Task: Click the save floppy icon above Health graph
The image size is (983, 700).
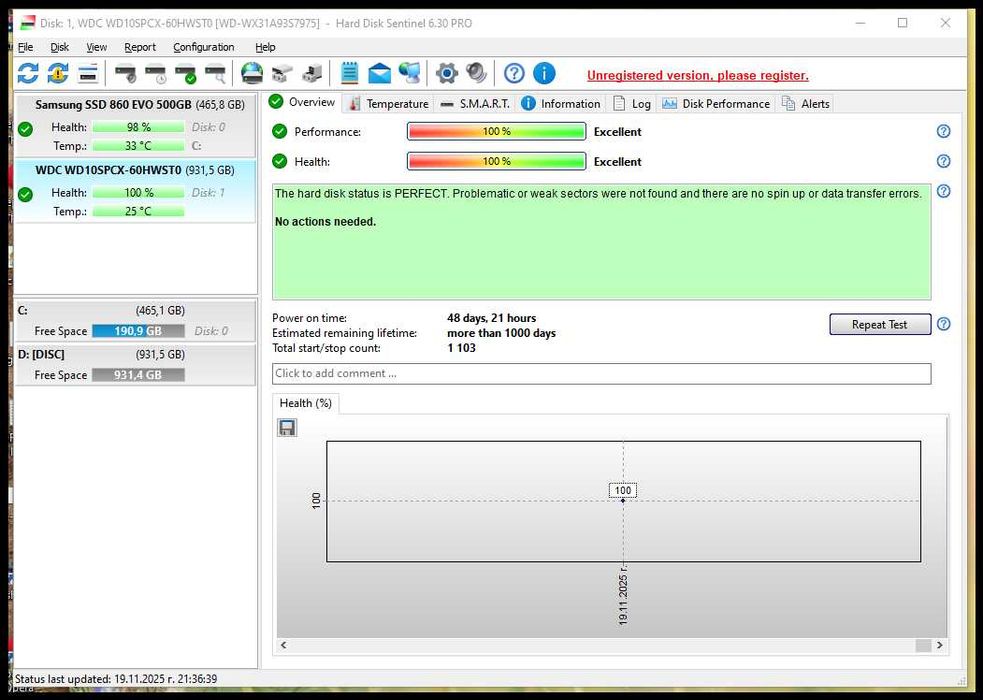Action: (287, 428)
